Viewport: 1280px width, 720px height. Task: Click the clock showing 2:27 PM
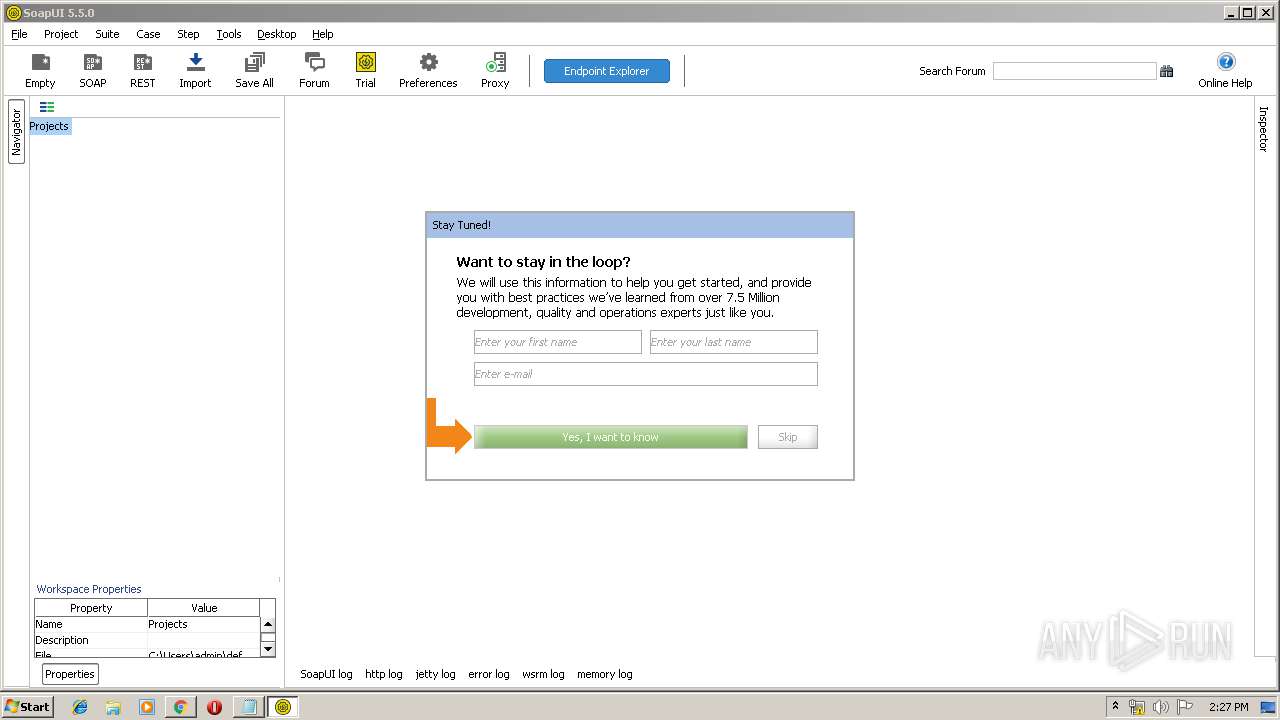[1228, 707]
